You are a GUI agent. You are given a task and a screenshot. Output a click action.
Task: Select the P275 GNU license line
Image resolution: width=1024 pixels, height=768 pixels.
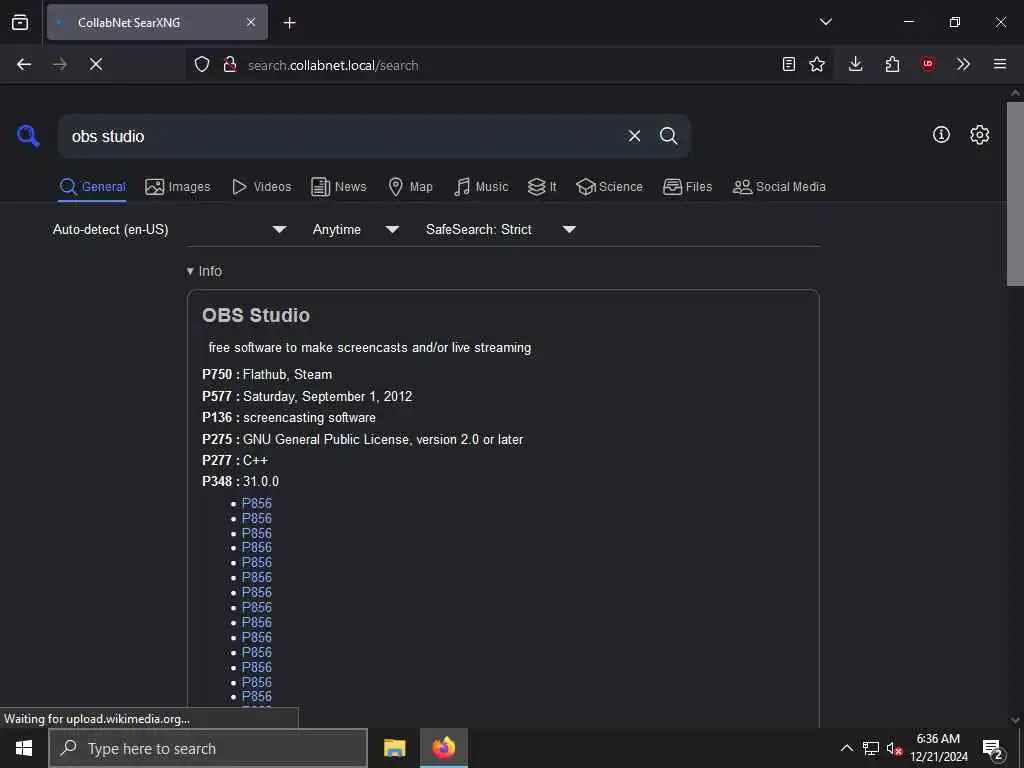[x=362, y=440]
